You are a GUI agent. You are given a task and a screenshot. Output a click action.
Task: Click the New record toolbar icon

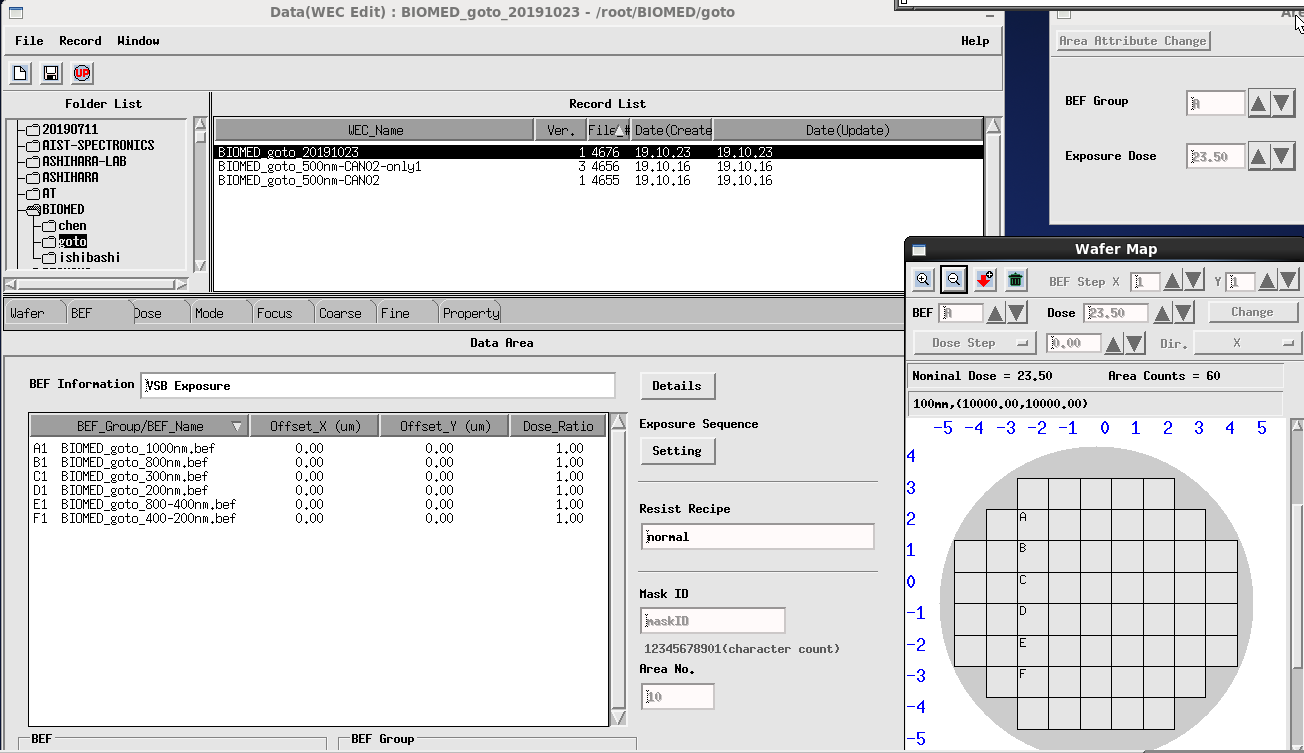coord(20,73)
